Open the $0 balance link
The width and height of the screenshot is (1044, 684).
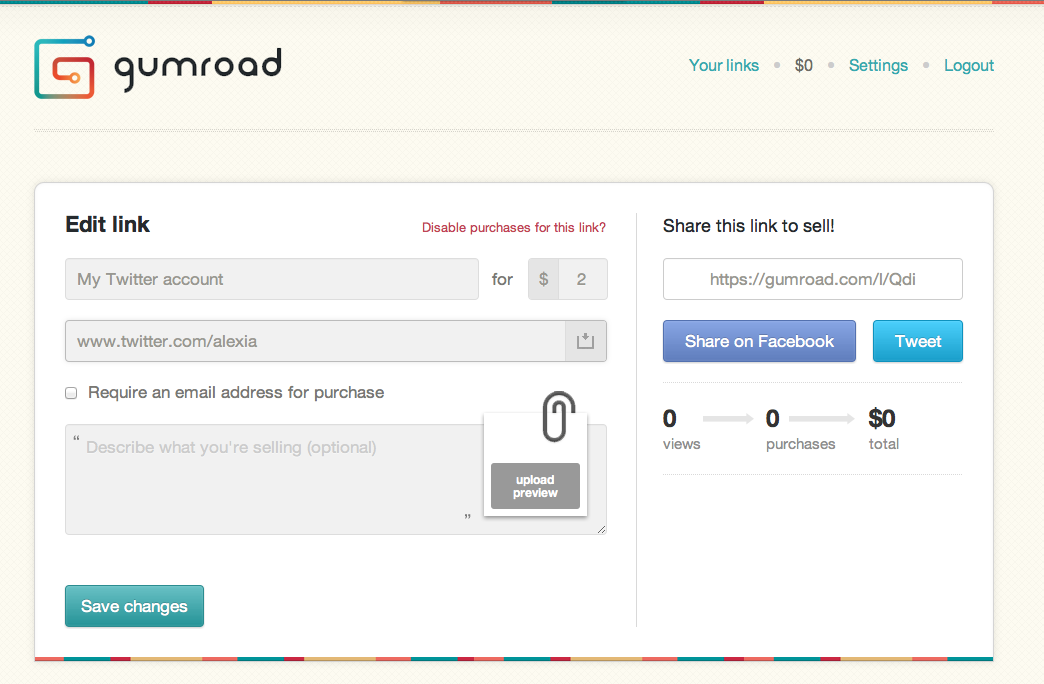(804, 65)
